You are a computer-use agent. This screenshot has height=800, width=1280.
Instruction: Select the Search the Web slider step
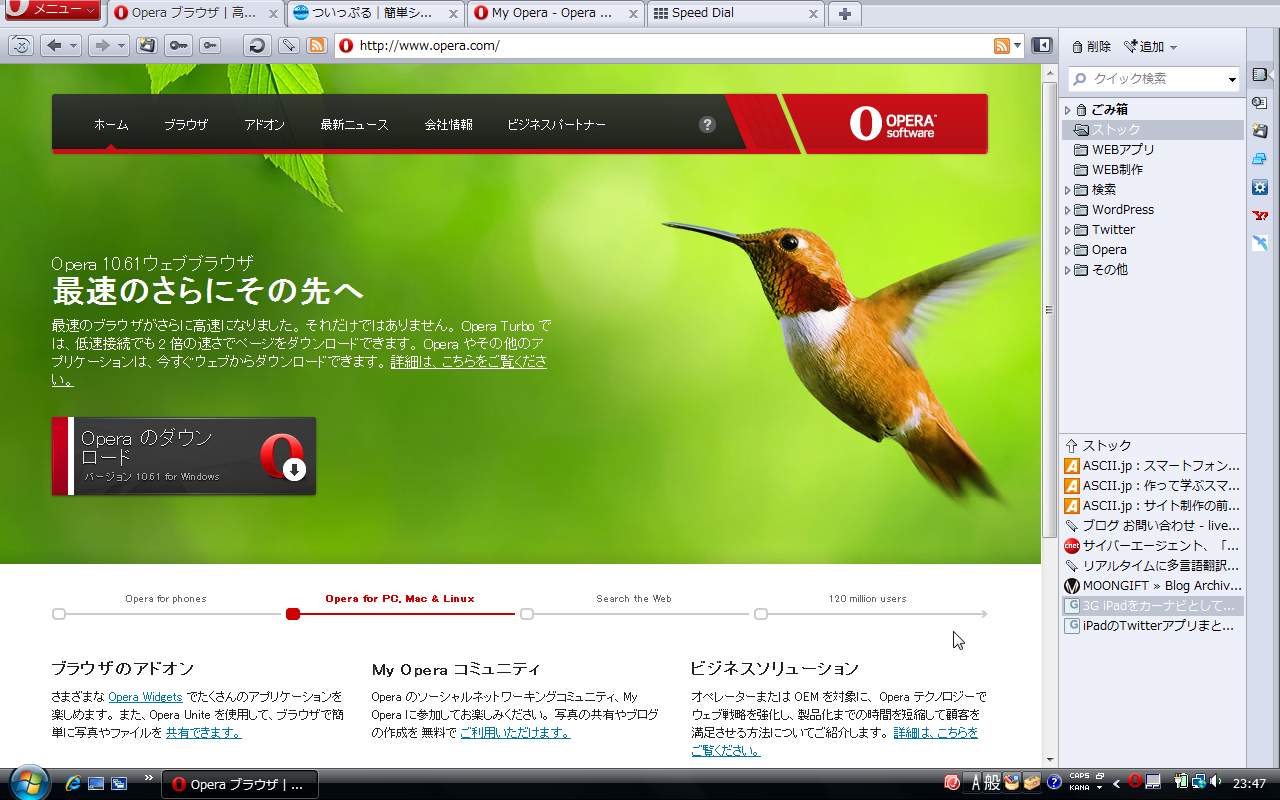634,599
